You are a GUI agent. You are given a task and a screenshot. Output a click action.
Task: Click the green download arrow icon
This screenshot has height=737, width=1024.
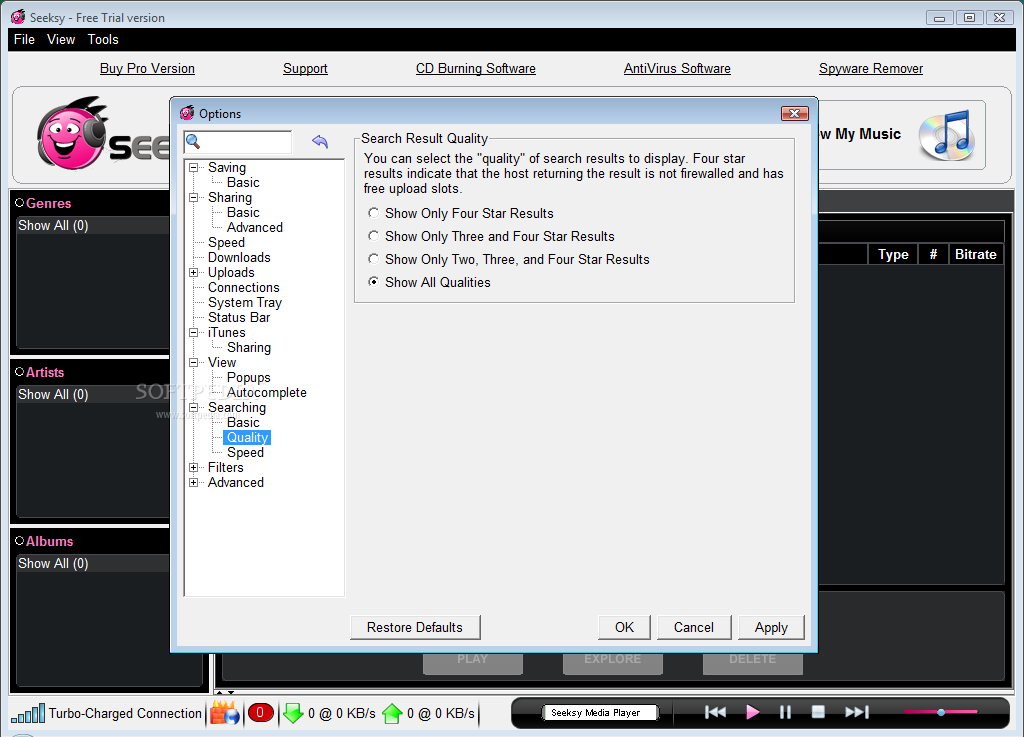pos(293,713)
